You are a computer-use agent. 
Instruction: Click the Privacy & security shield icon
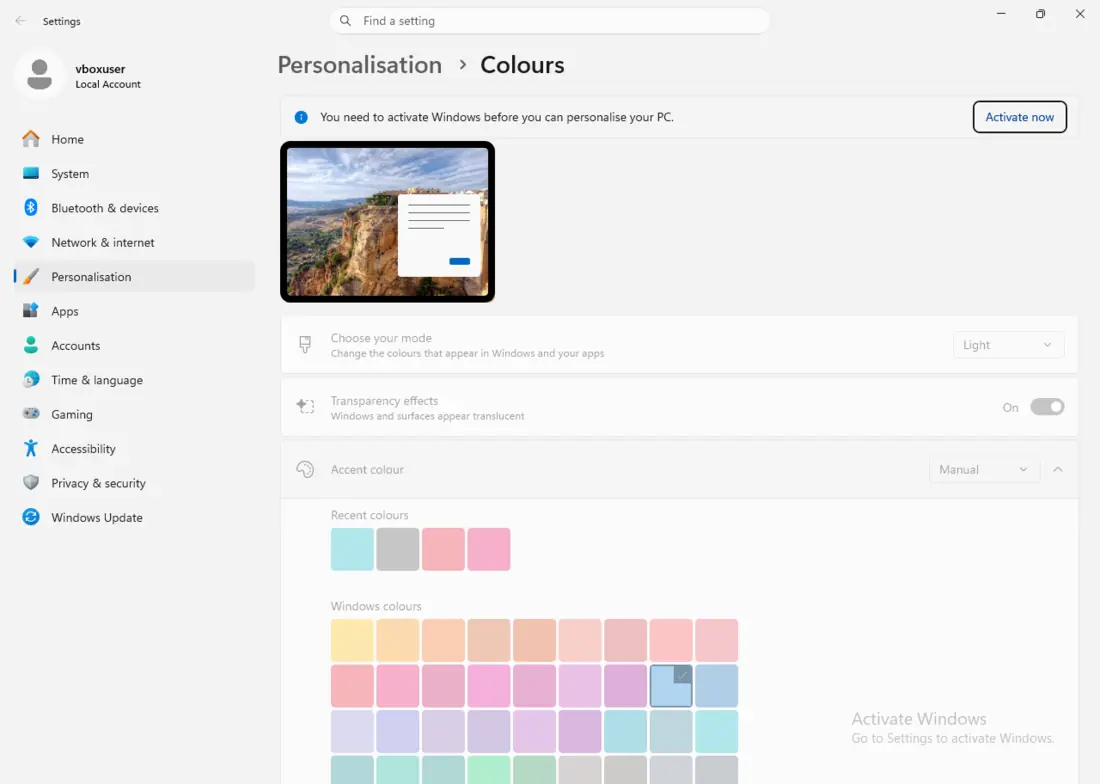[x=31, y=482]
